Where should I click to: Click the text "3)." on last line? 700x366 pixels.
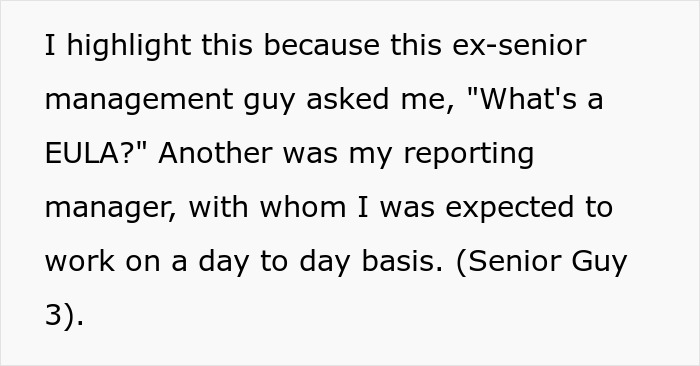point(64,316)
